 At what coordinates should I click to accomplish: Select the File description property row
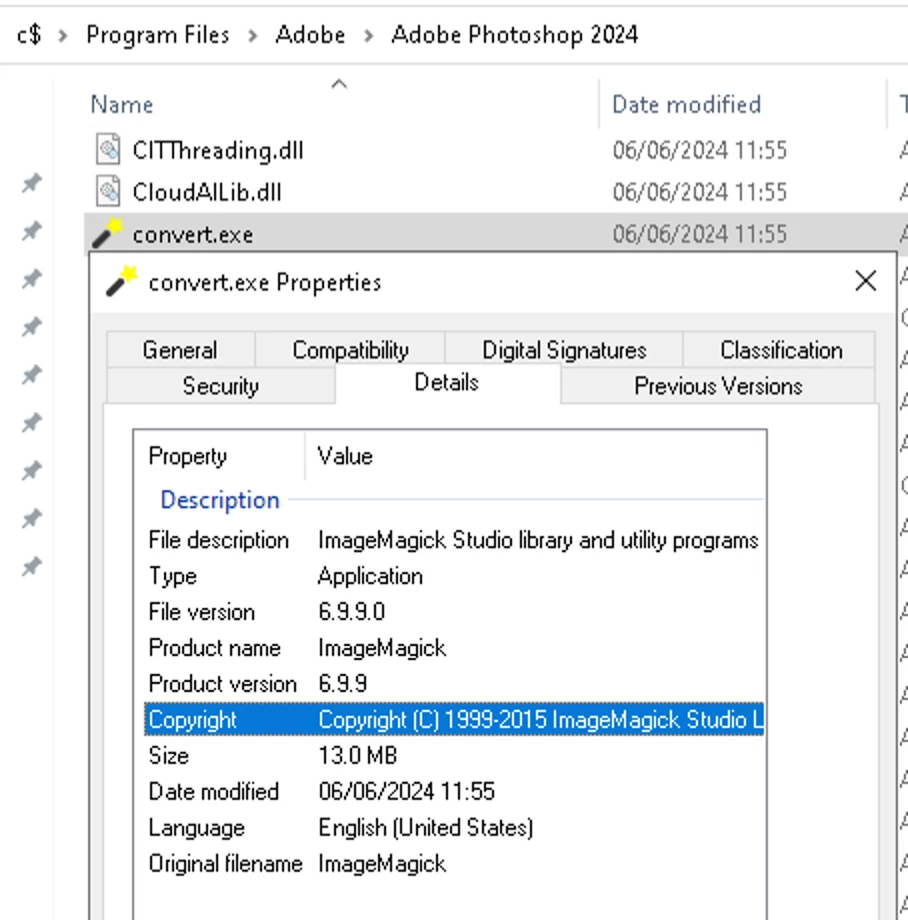454,540
